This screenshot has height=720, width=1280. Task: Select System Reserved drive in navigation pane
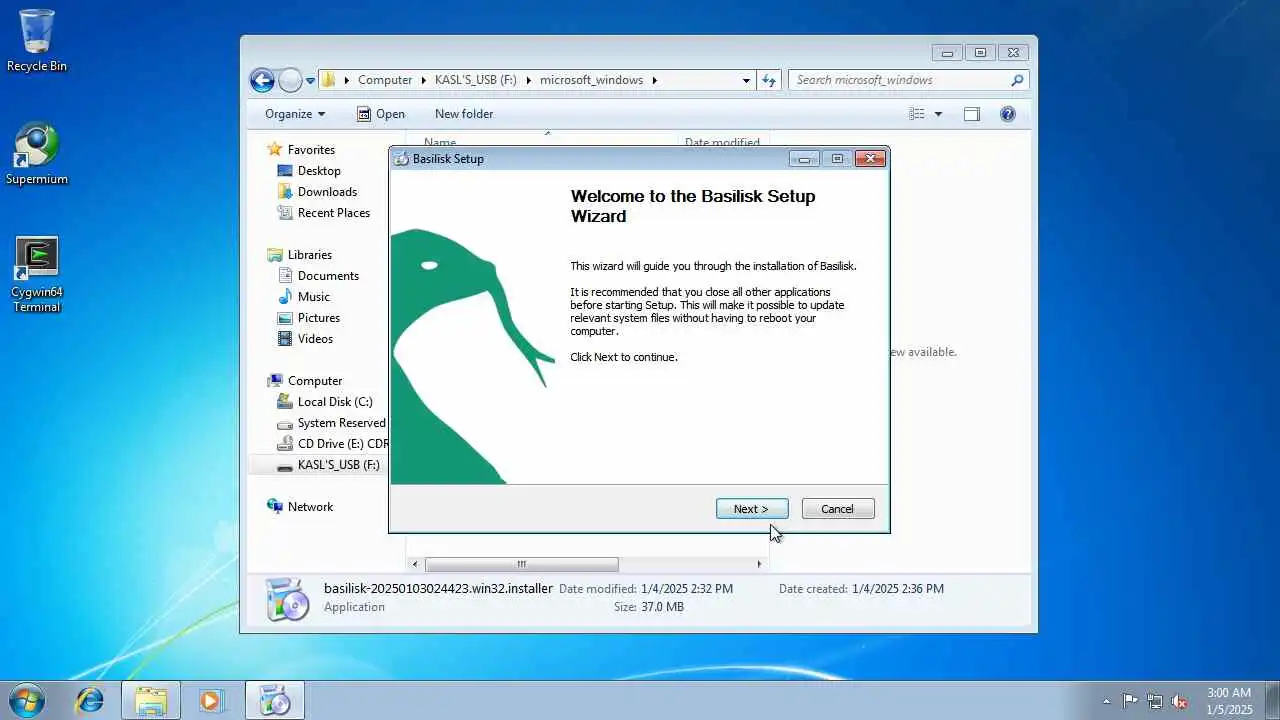click(333, 423)
